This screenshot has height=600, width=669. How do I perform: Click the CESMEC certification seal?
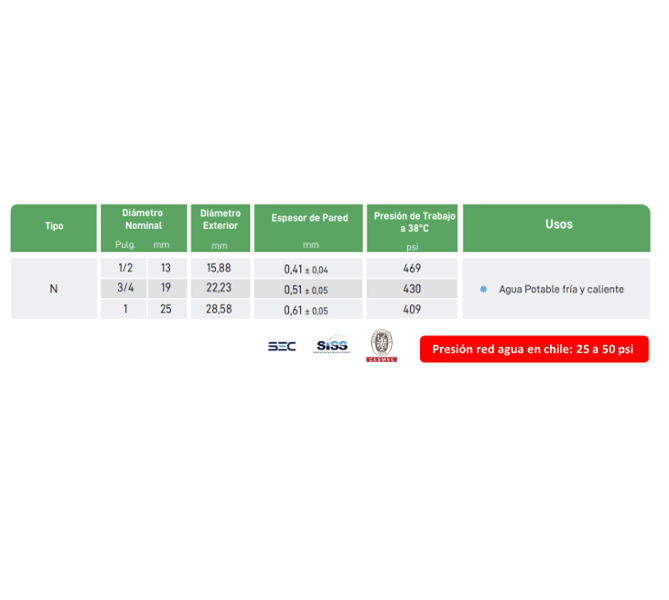(x=382, y=345)
